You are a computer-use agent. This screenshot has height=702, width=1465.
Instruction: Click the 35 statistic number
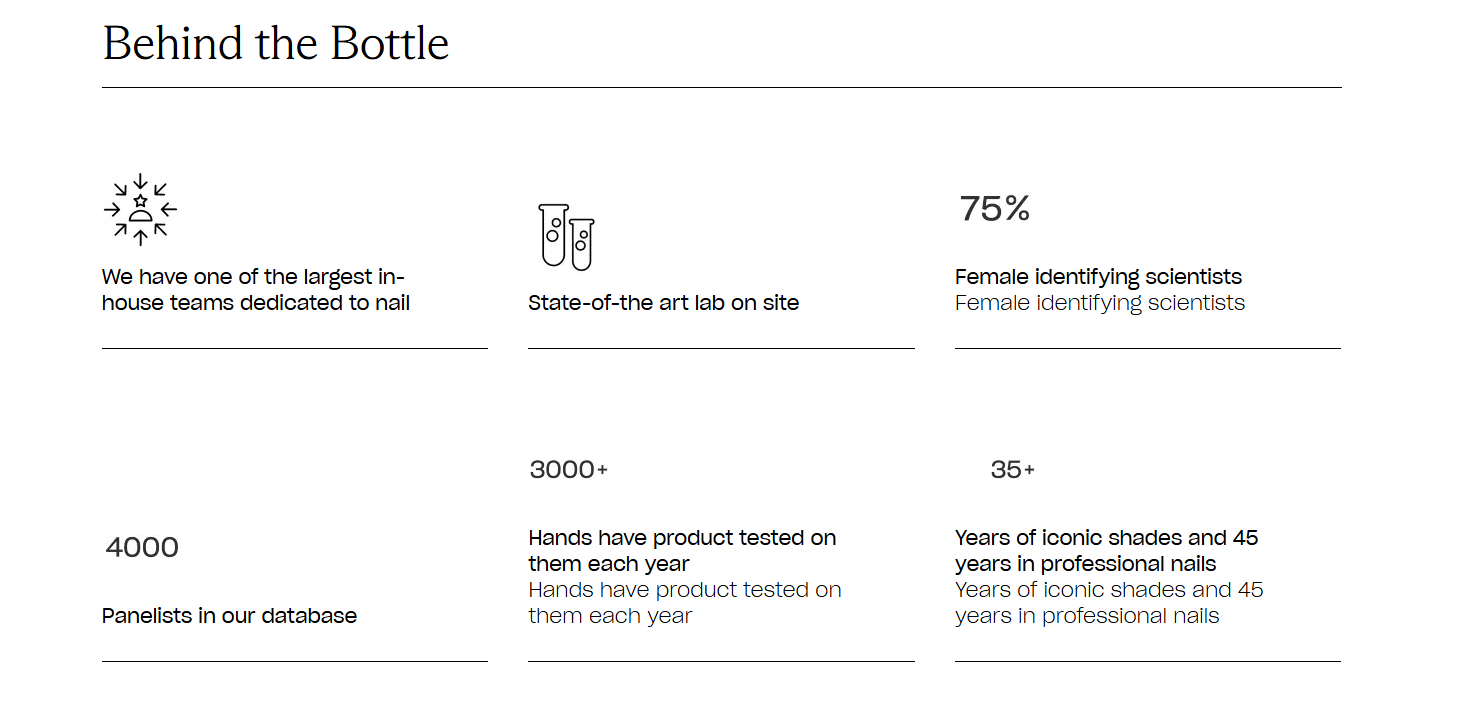1005,470
